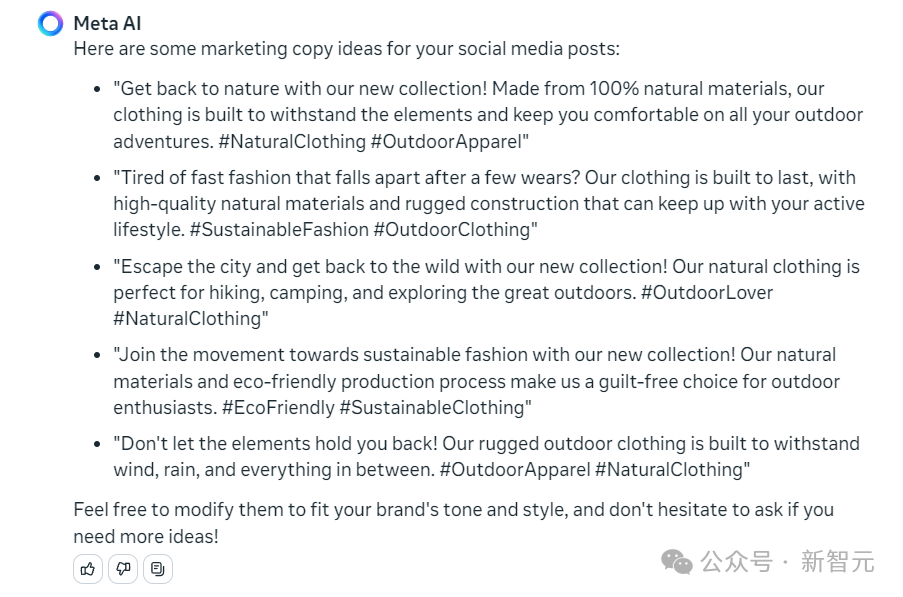Click #OutdoorApparel after #NaturalClothing in first bullet
903x597 pixels.
click(x=449, y=141)
